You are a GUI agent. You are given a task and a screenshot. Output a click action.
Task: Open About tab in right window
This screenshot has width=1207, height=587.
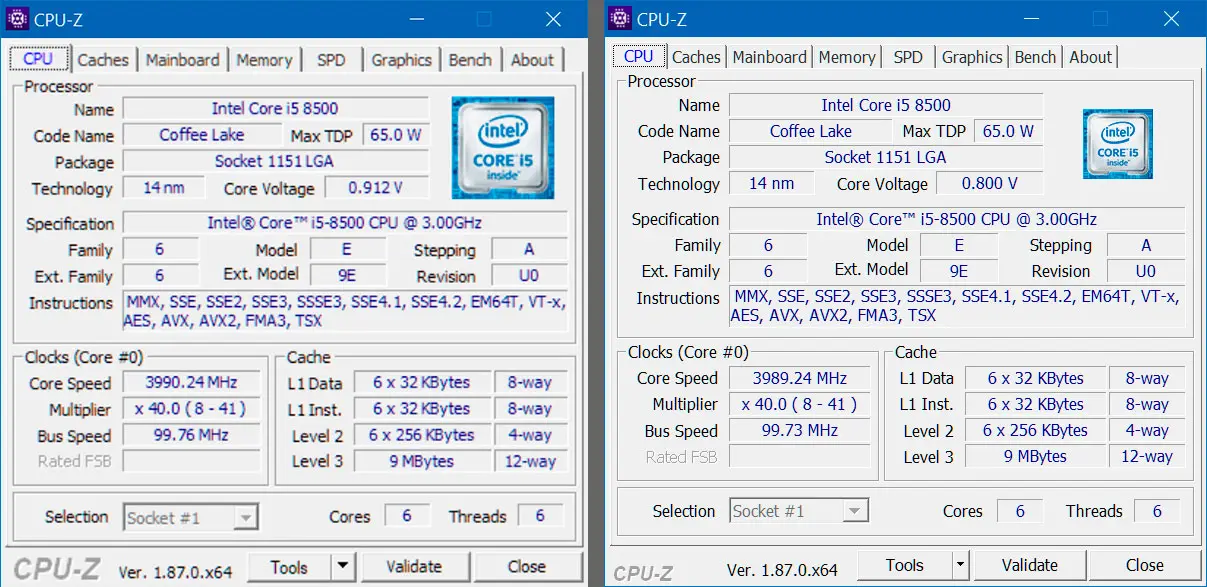(1090, 57)
